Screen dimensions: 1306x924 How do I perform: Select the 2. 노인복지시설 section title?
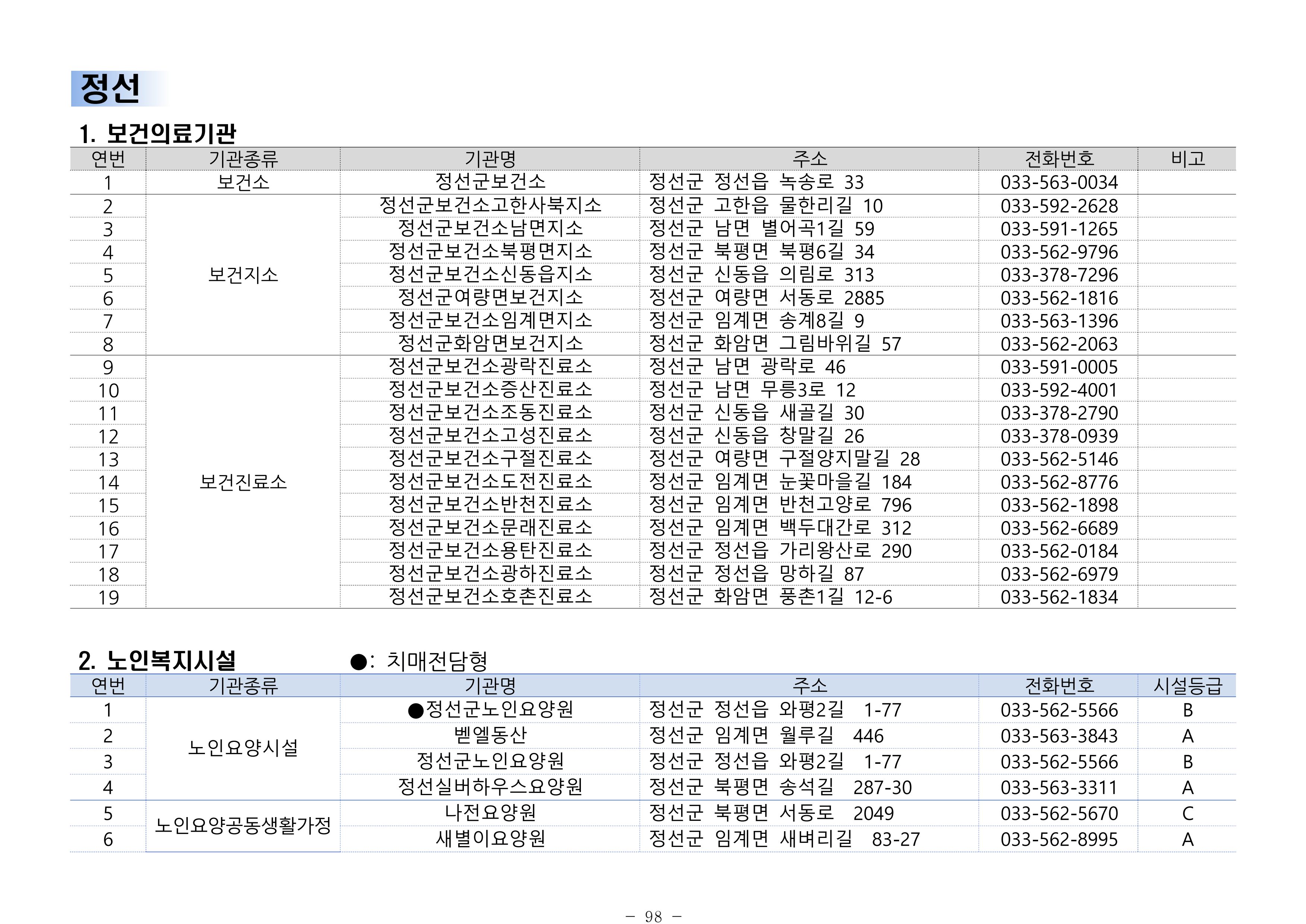[157, 661]
